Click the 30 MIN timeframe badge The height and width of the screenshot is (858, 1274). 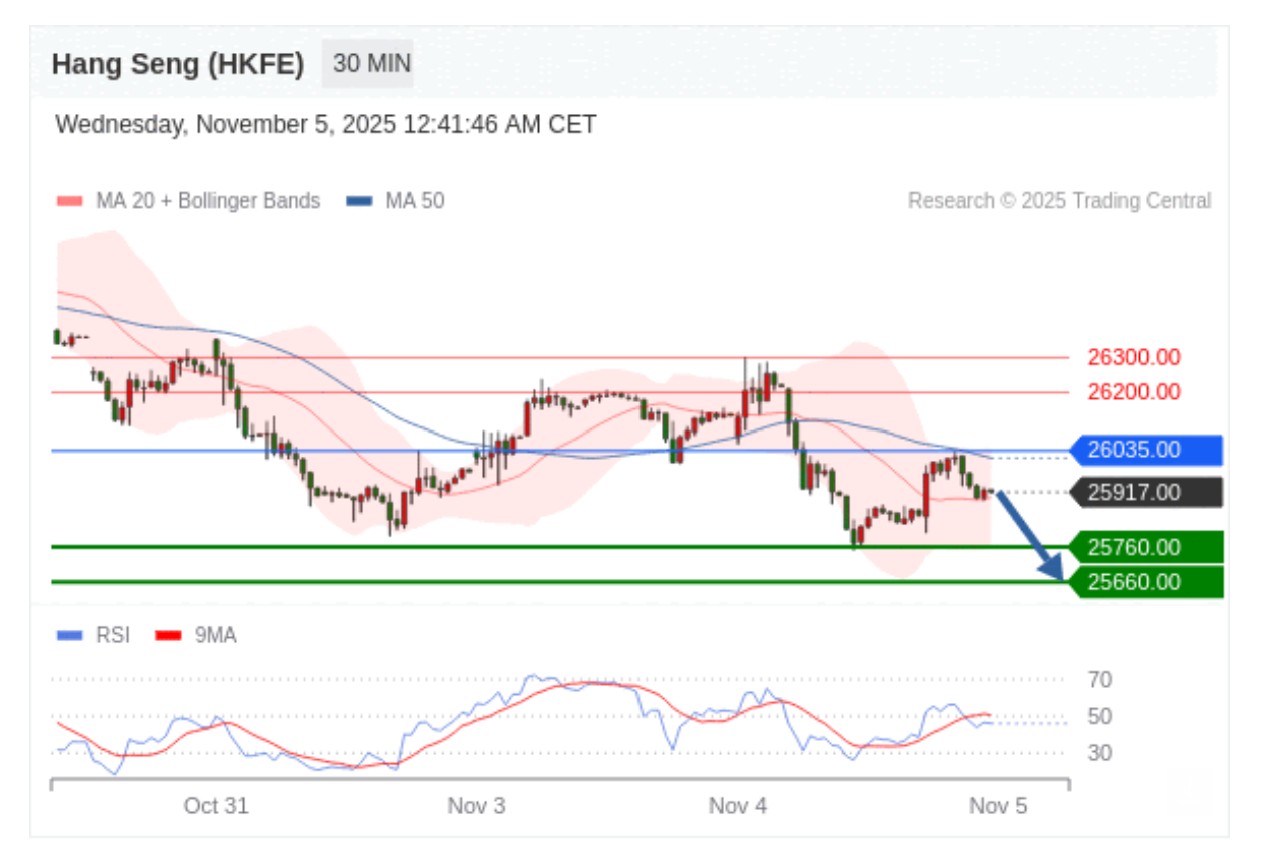[371, 64]
